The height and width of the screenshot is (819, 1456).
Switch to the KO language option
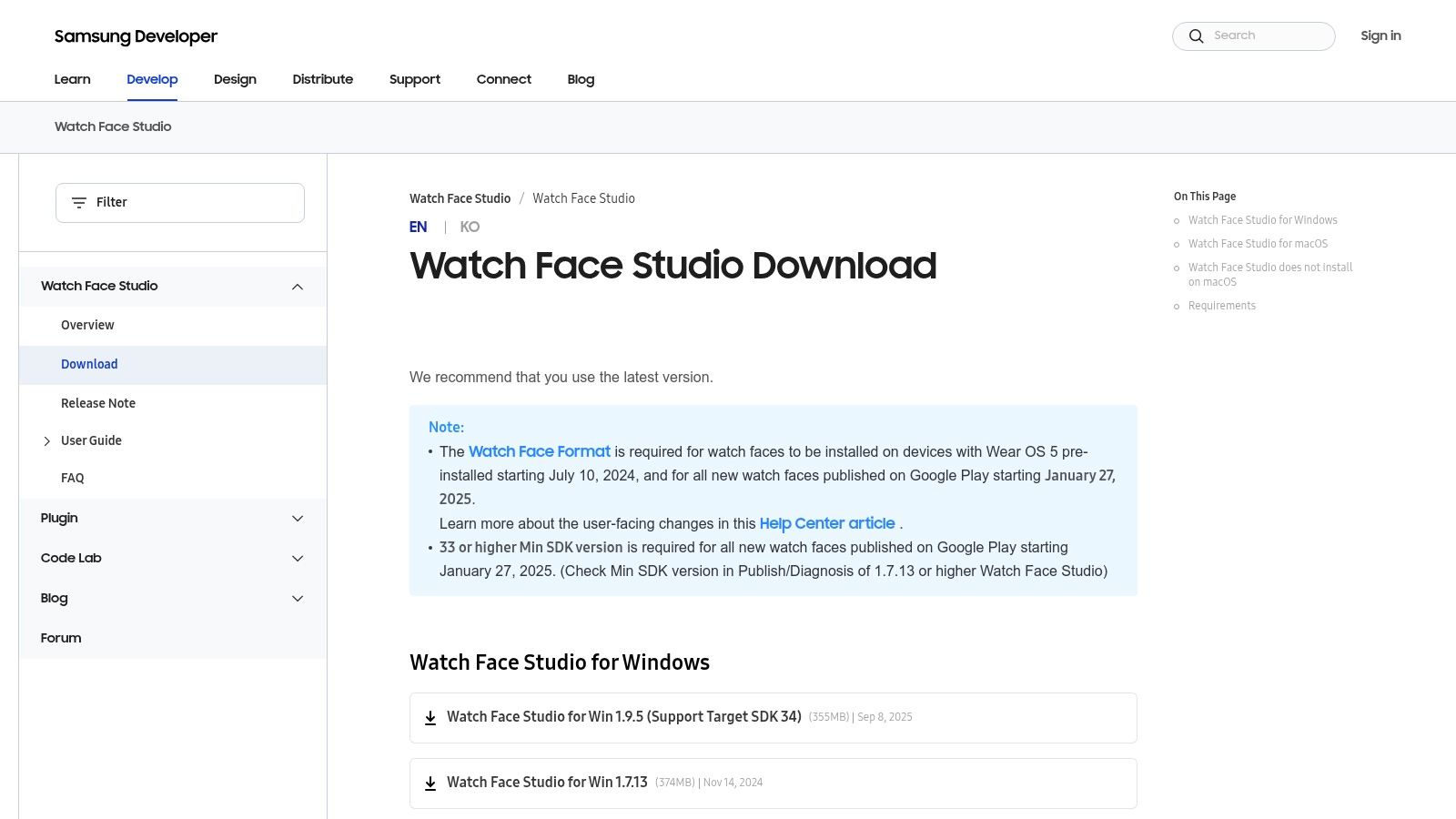470,227
